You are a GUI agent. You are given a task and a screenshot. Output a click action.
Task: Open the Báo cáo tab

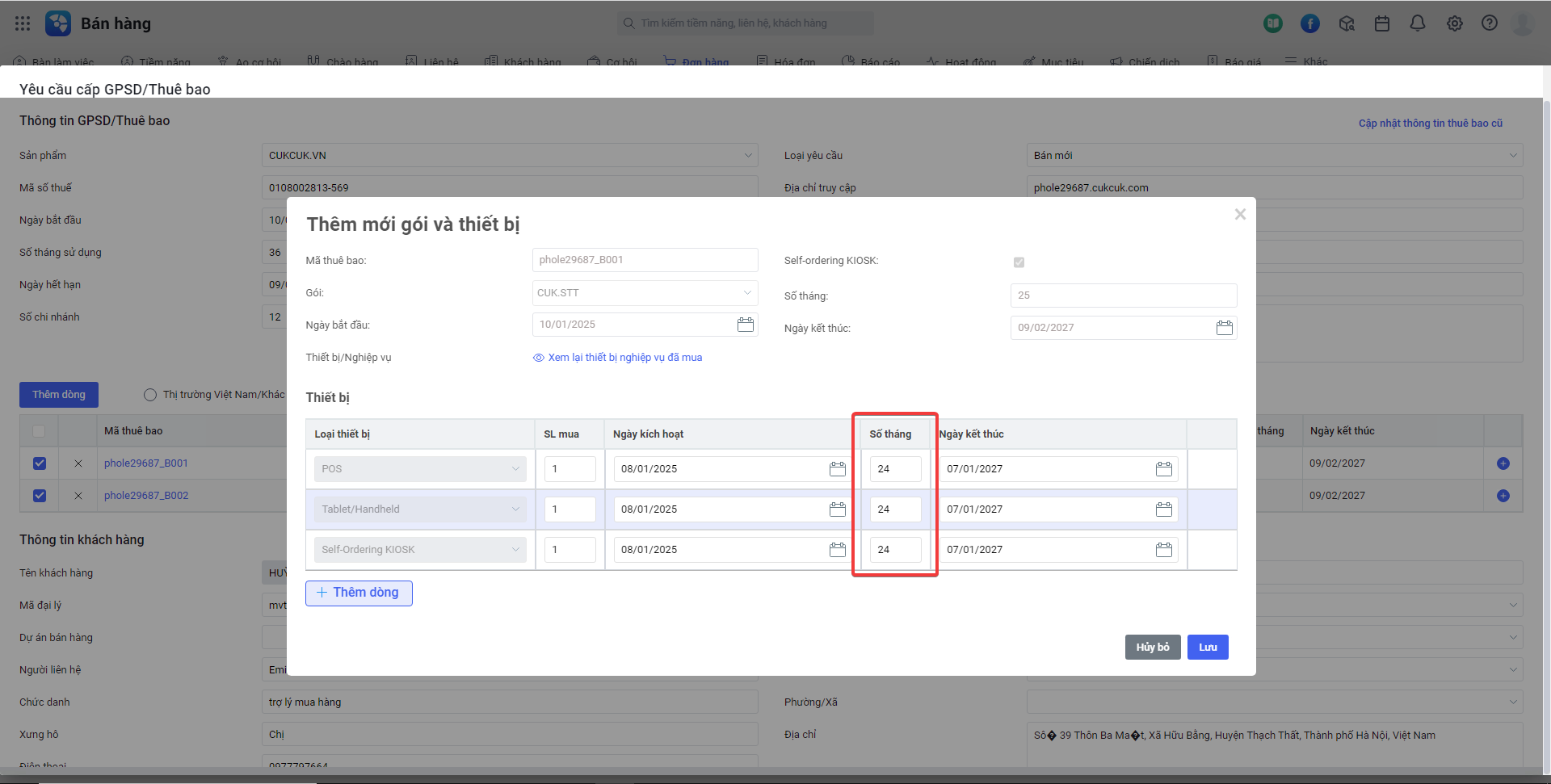871,61
